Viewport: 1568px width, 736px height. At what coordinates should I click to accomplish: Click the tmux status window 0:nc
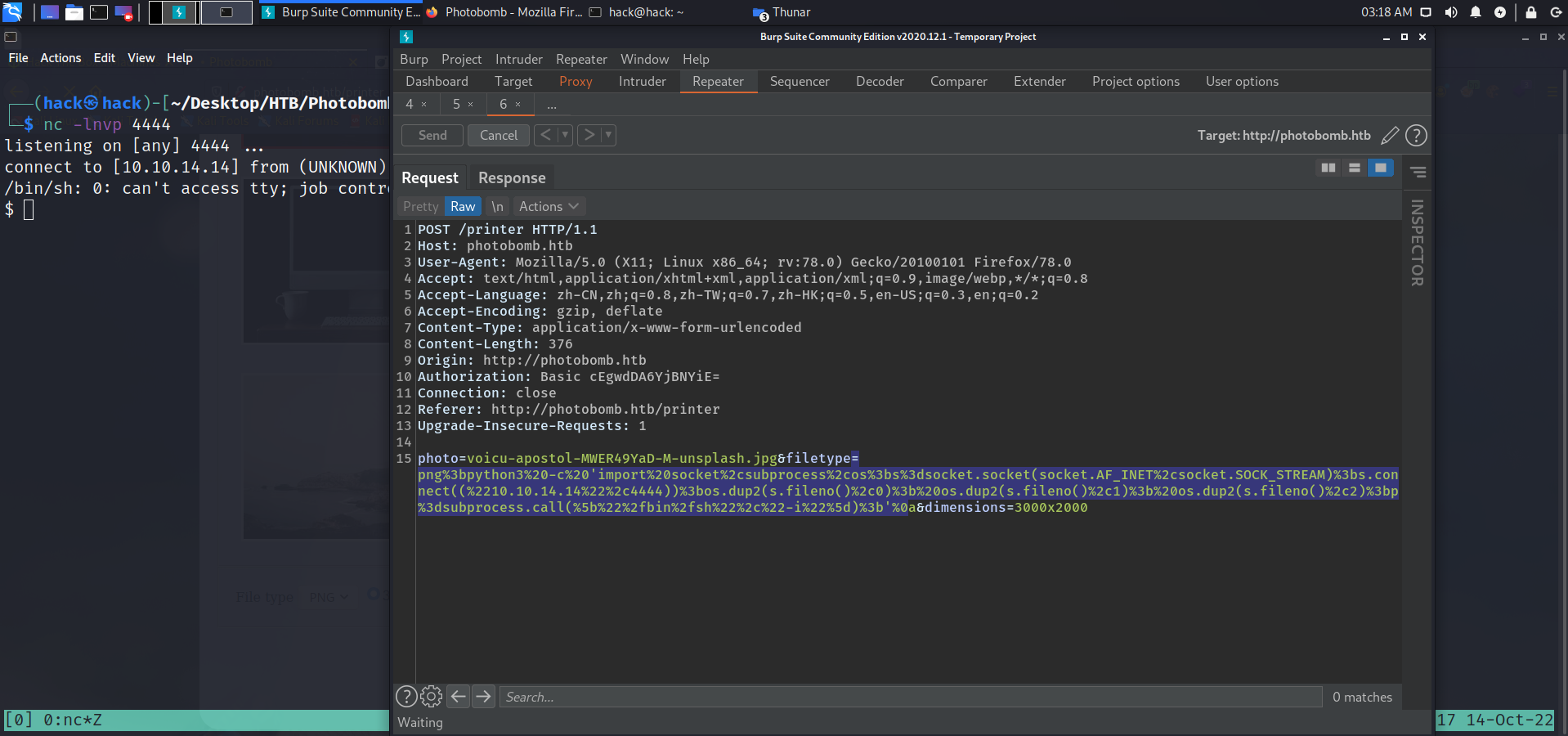coord(72,720)
